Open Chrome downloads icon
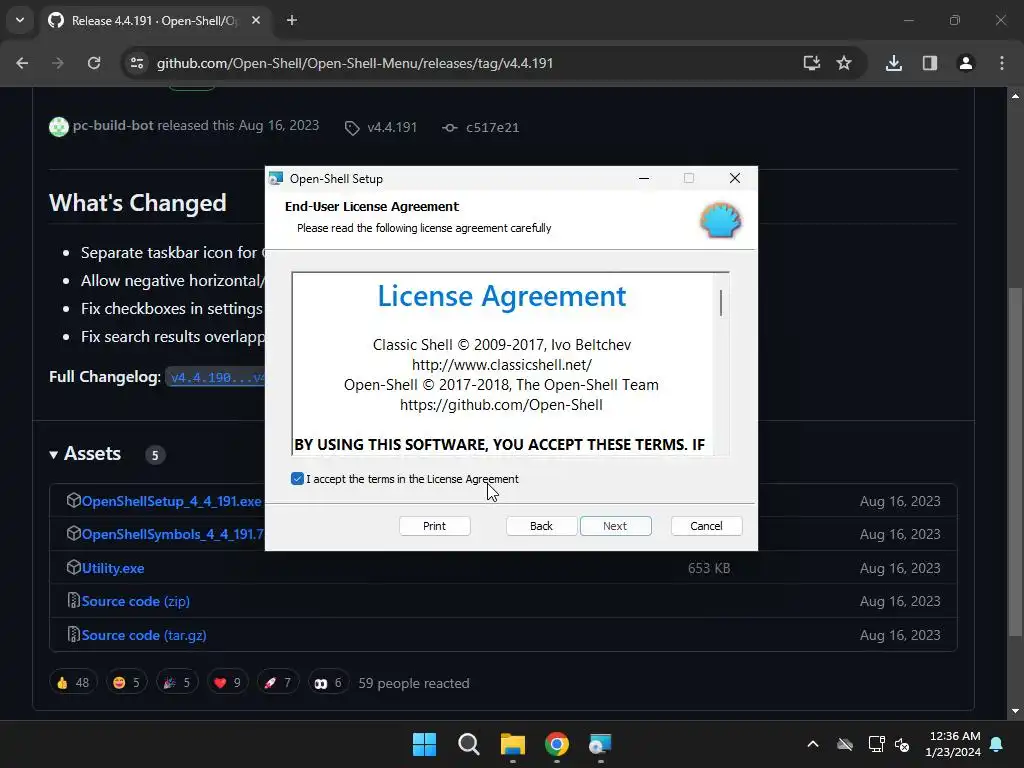 point(894,63)
